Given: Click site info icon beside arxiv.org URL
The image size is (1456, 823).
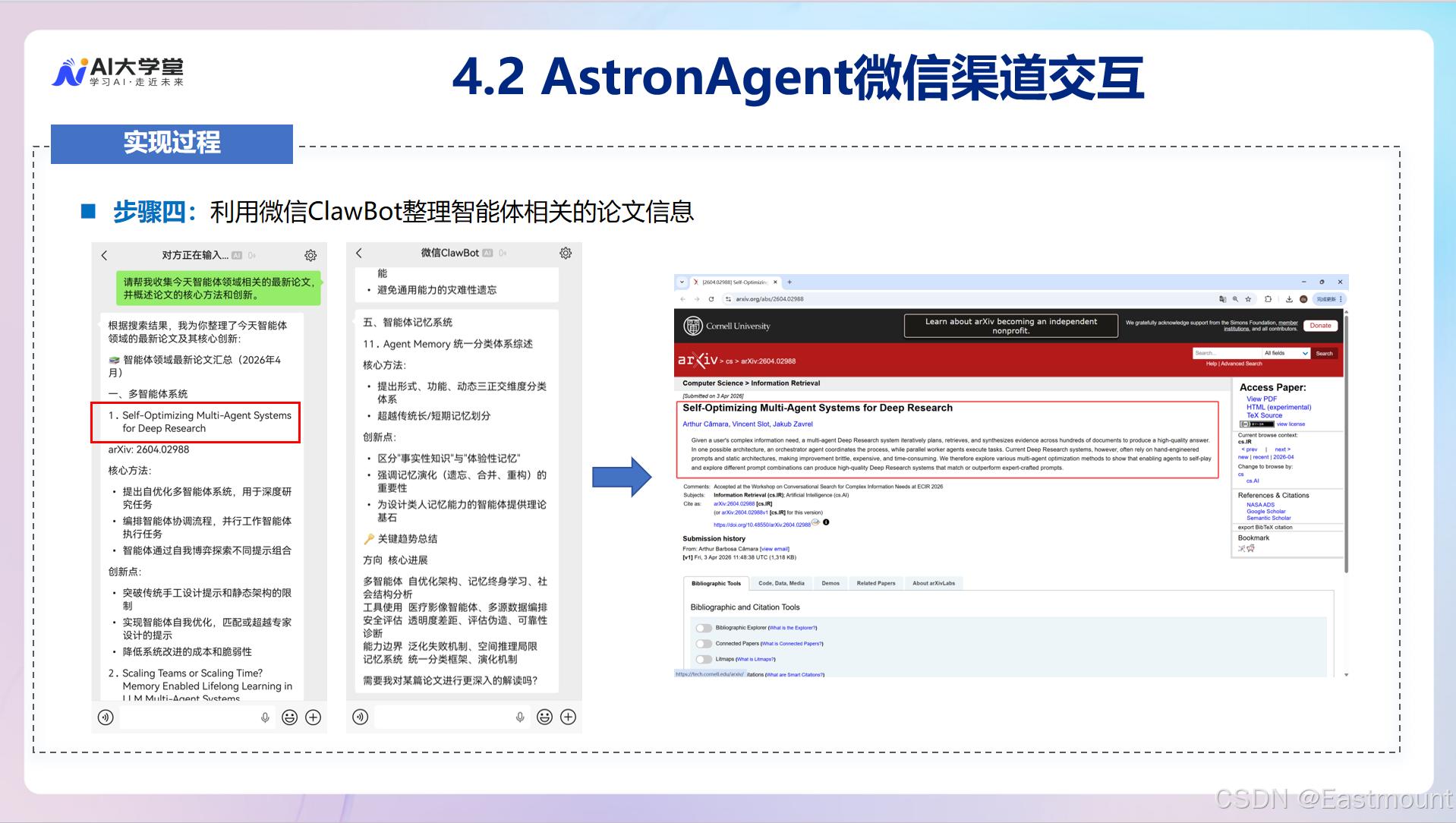Looking at the screenshot, I should (x=728, y=299).
